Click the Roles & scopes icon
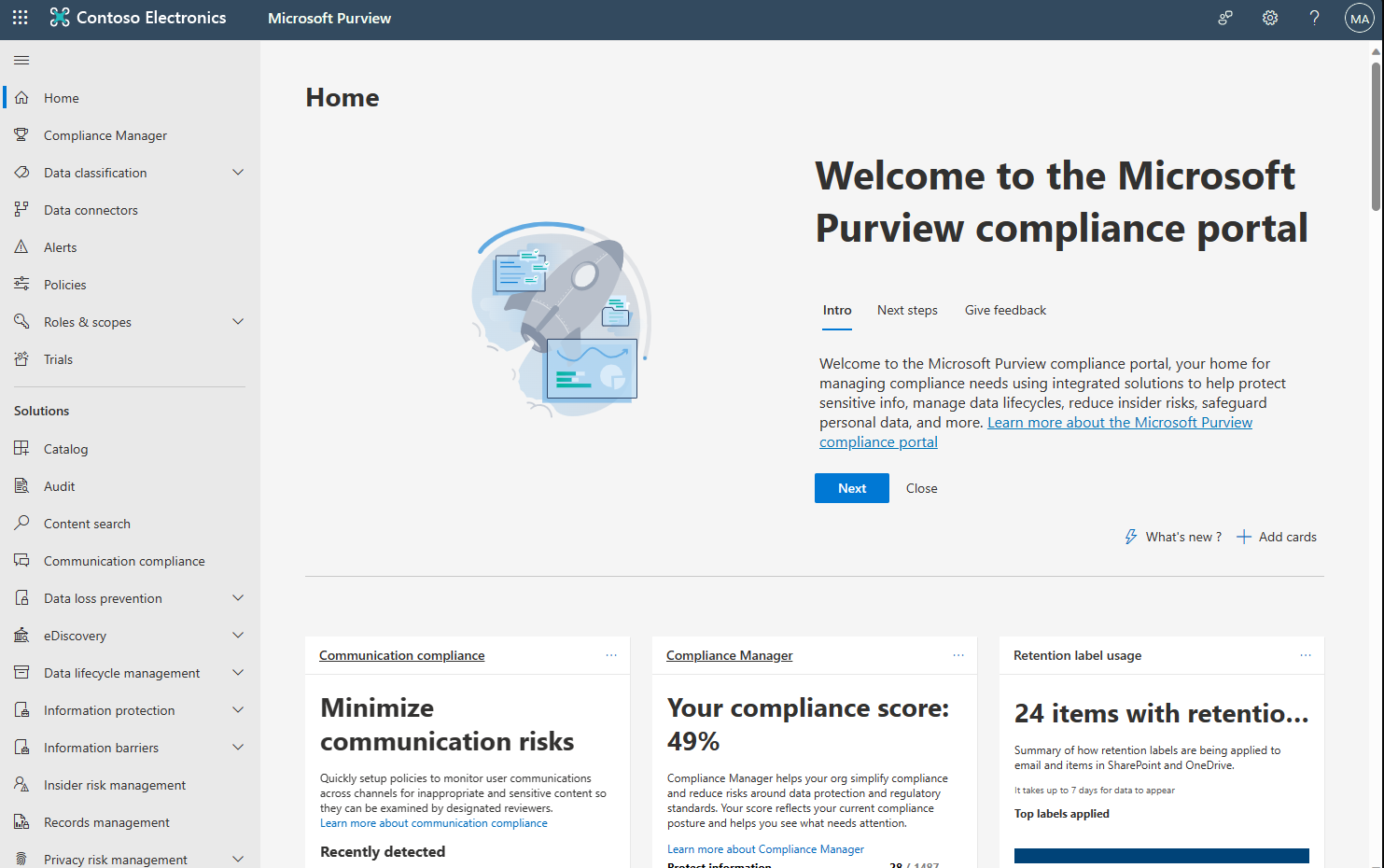The width and height of the screenshot is (1384, 868). [21, 322]
